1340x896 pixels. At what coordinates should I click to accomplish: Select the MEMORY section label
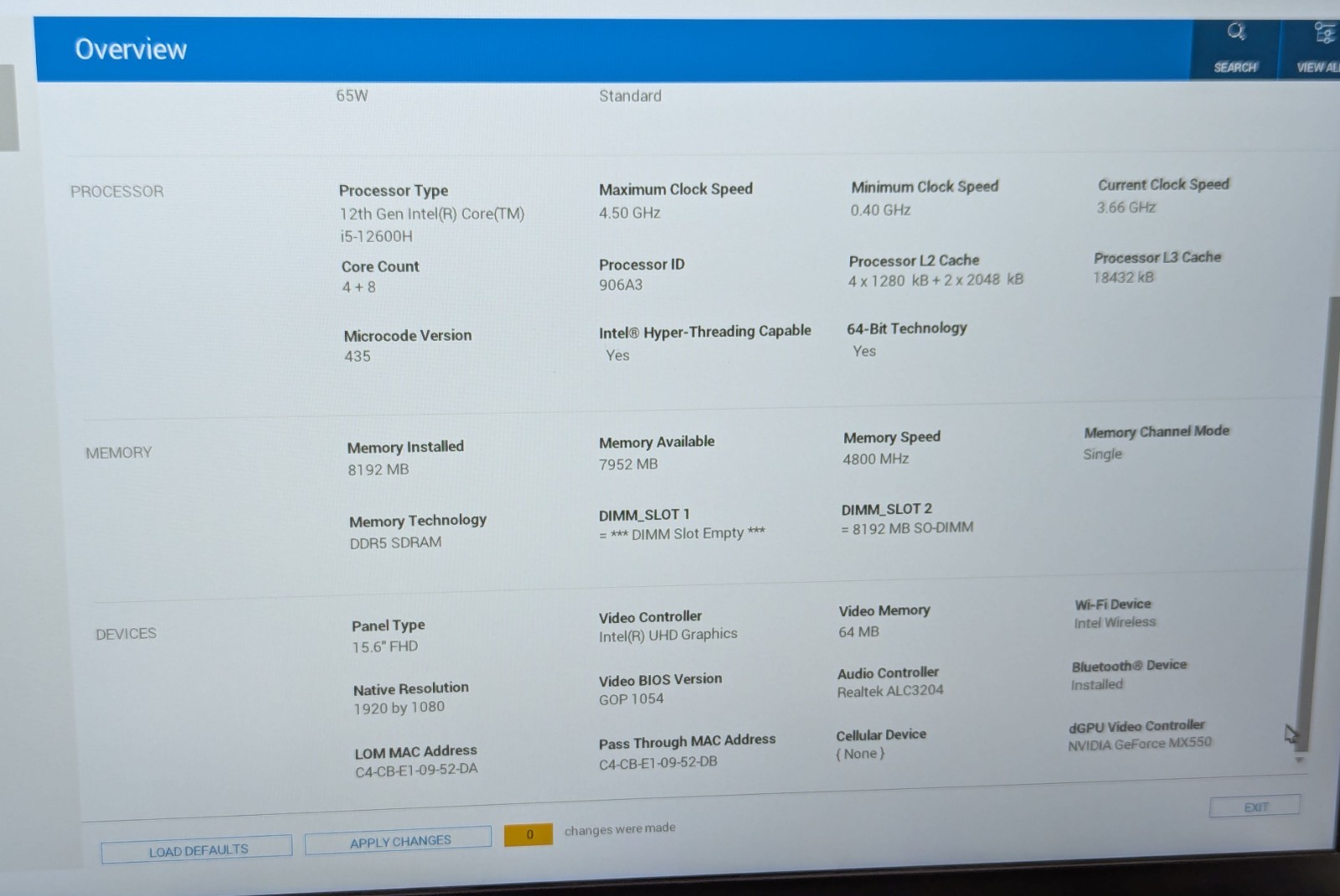pos(119,452)
